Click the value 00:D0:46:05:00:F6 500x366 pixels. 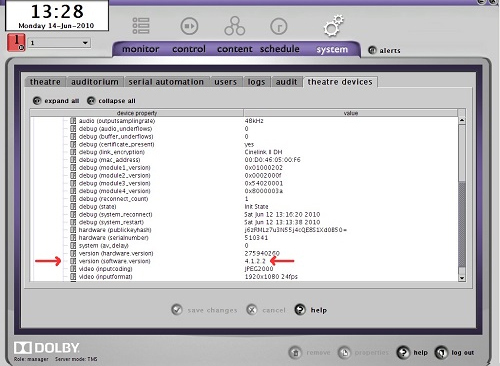(x=272, y=160)
